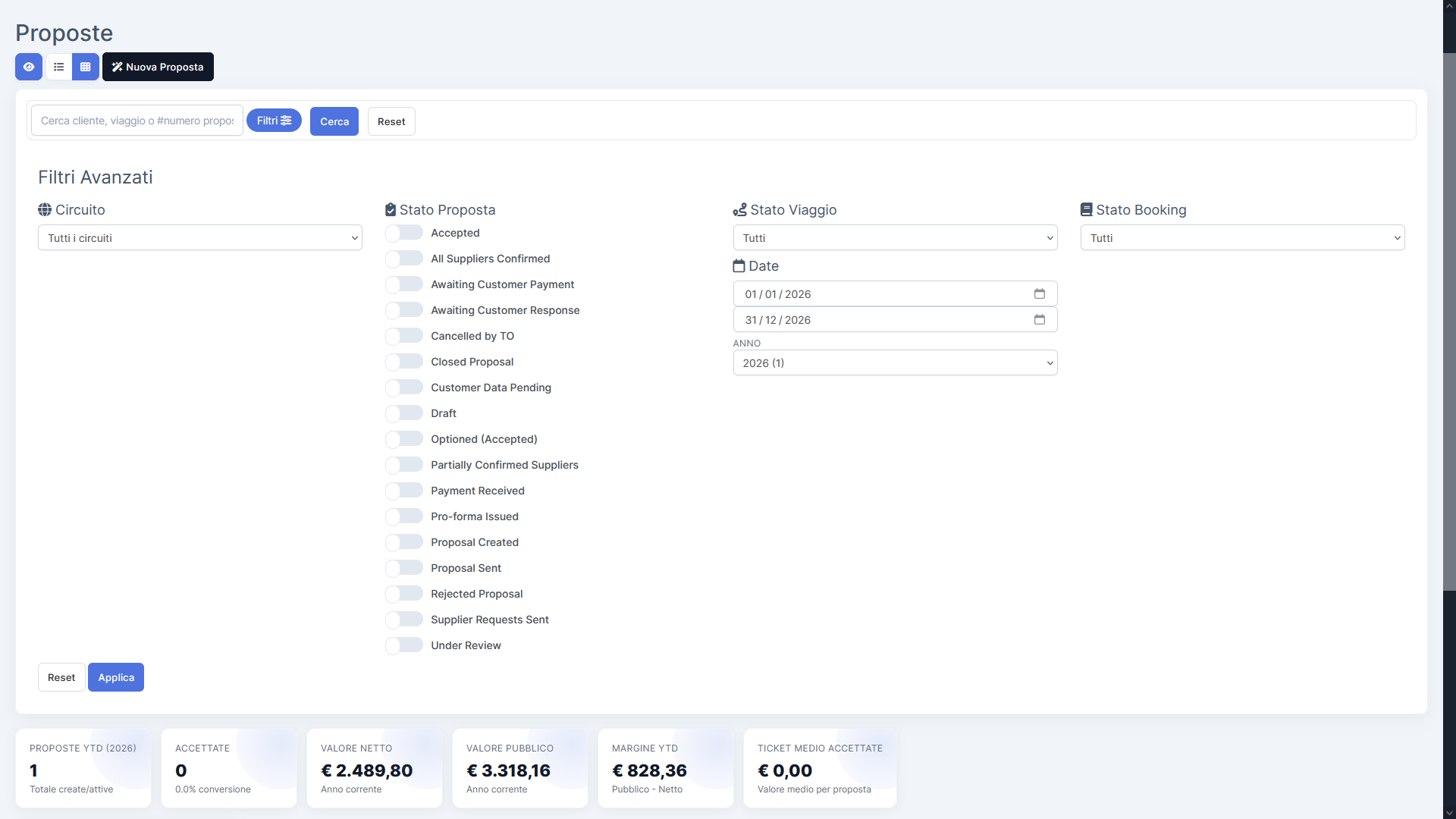The height and width of the screenshot is (819, 1456).
Task: Open the calendar picker on the end date
Action: 1040,319
